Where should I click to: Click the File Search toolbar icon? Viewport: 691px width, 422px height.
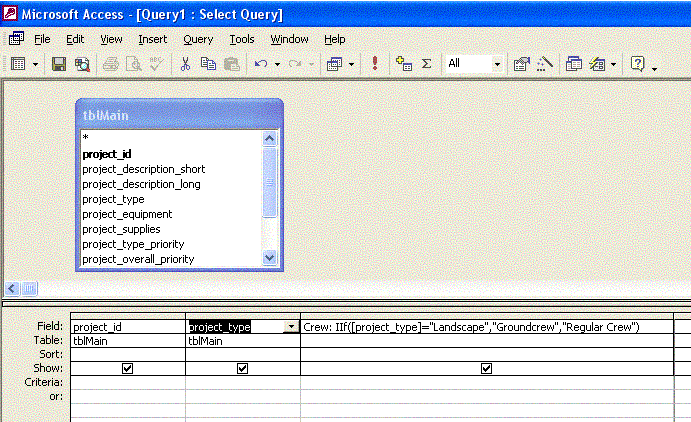[x=82, y=64]
